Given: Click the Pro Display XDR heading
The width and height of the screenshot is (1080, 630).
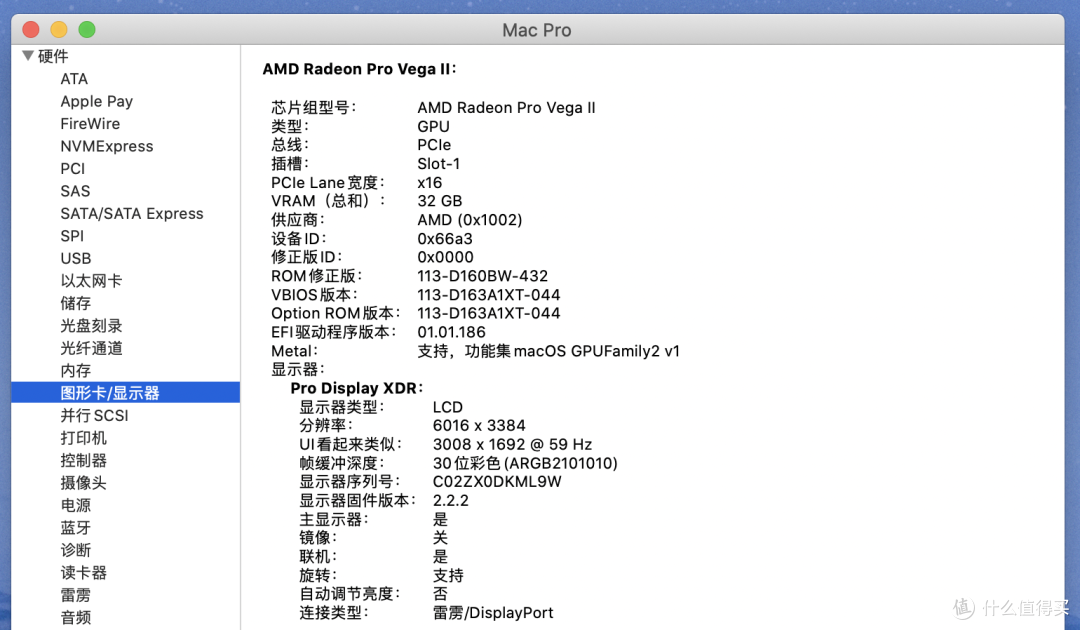Looking at the screenshot, I should tap(356, 388).
